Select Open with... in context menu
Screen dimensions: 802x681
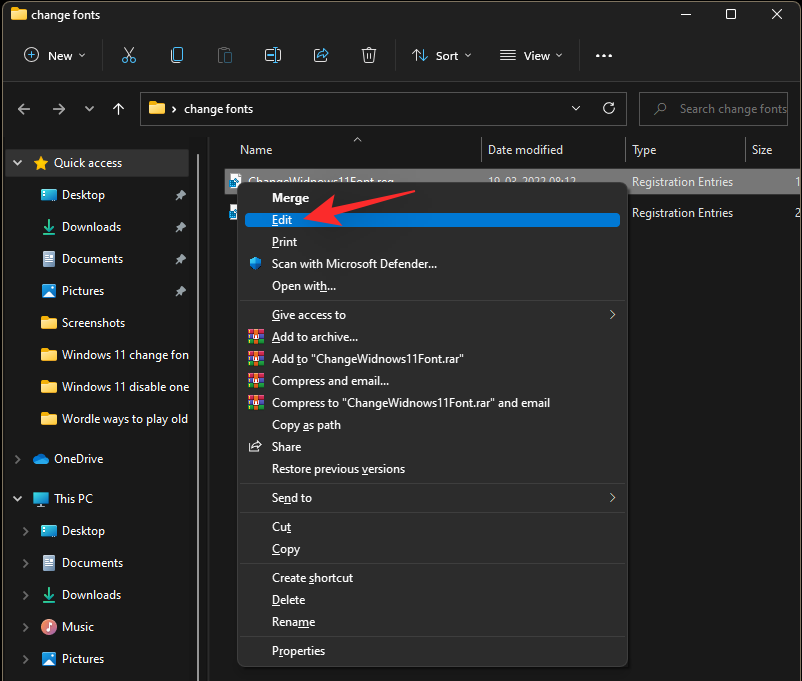[x=432, y=286]
